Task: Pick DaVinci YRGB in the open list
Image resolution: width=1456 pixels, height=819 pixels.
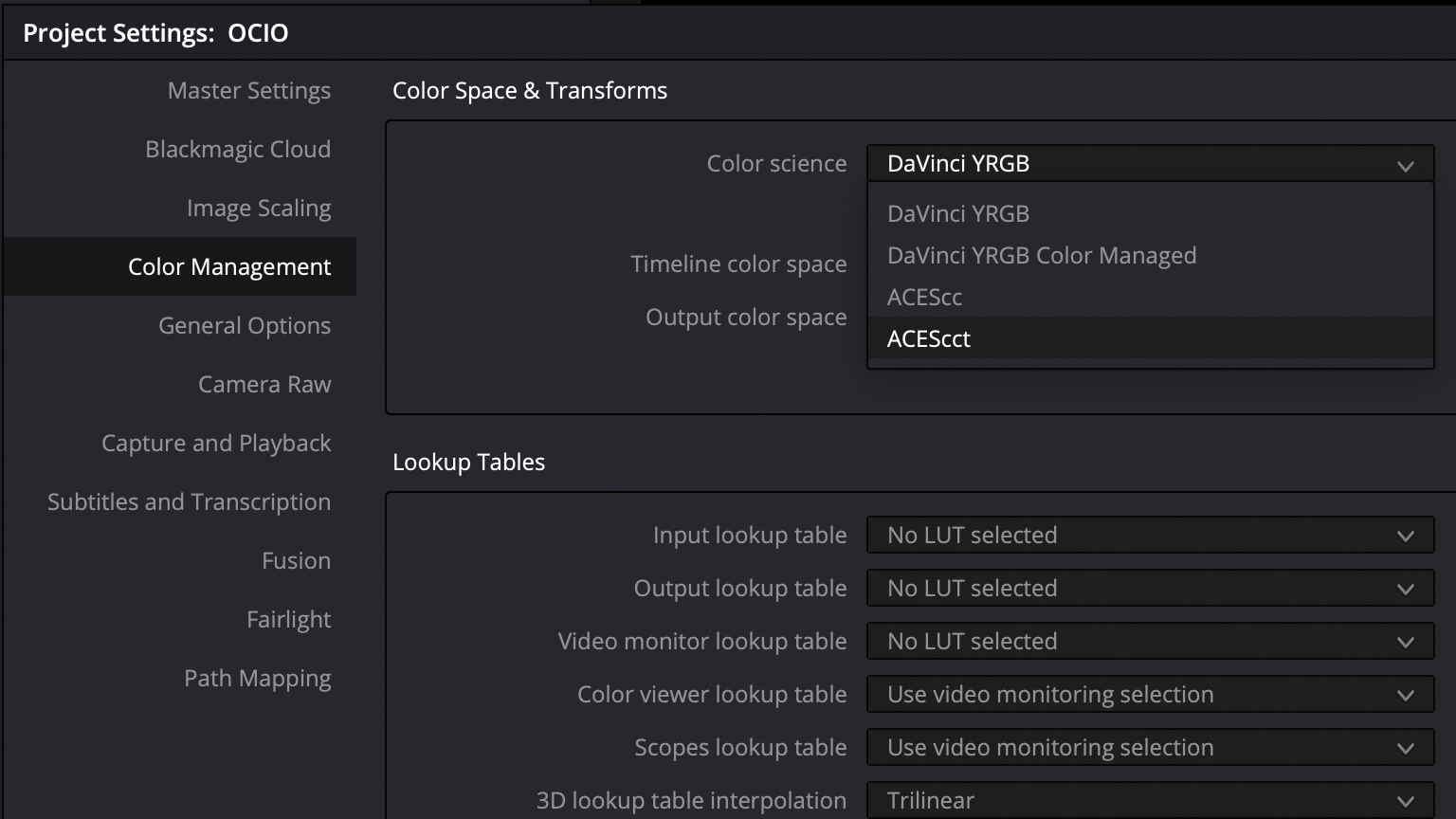Action: (957, 213)
